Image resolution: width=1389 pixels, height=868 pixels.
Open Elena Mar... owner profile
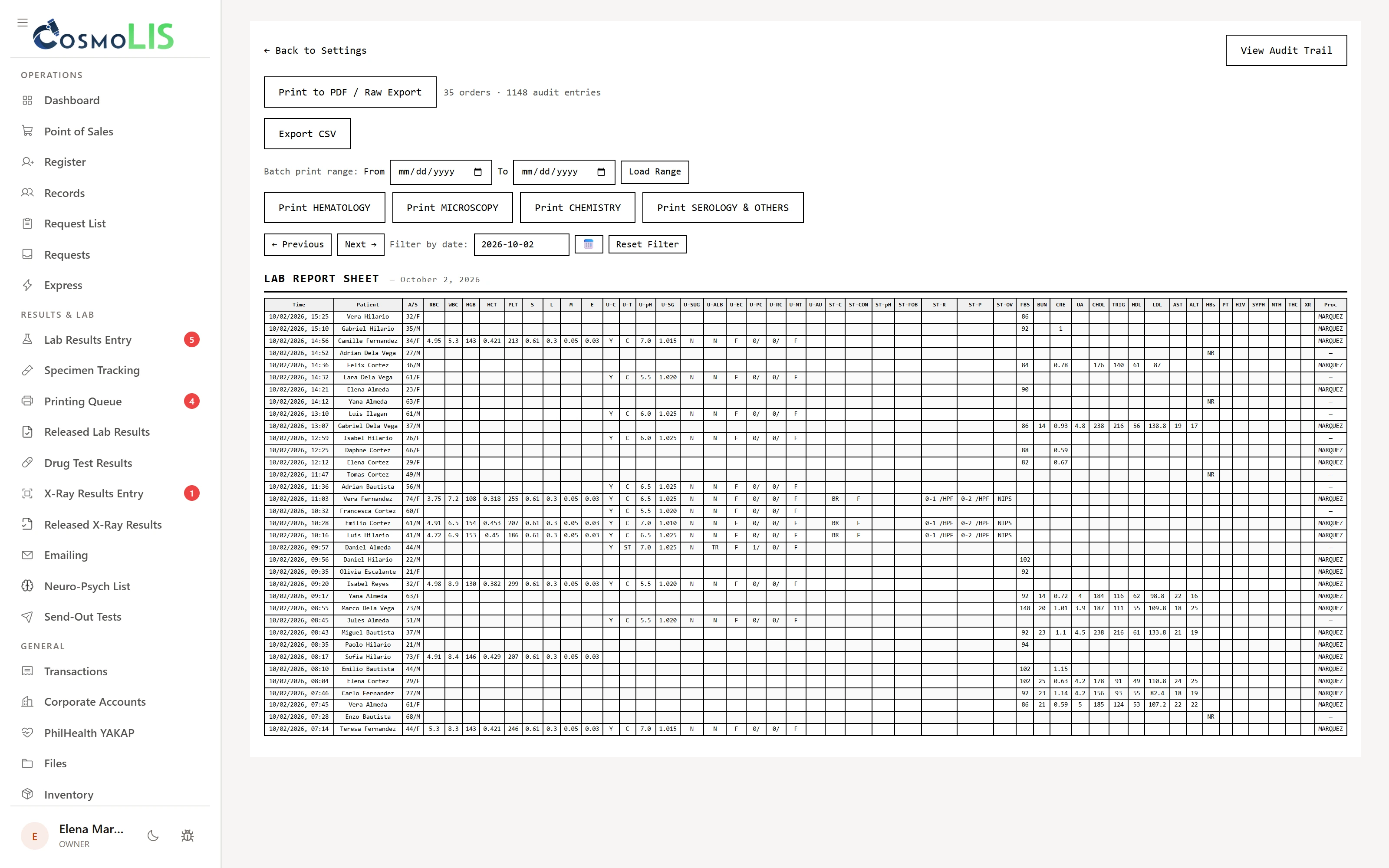click(73, 836)
